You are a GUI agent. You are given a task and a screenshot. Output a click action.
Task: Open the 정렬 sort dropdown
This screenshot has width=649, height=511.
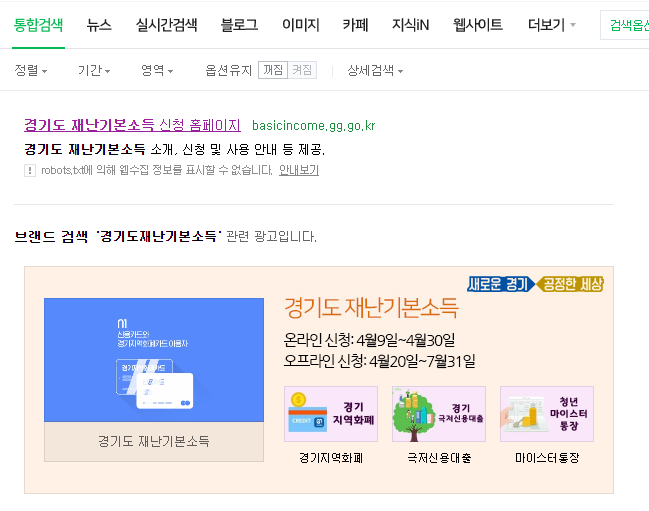(x=31, y=70)
